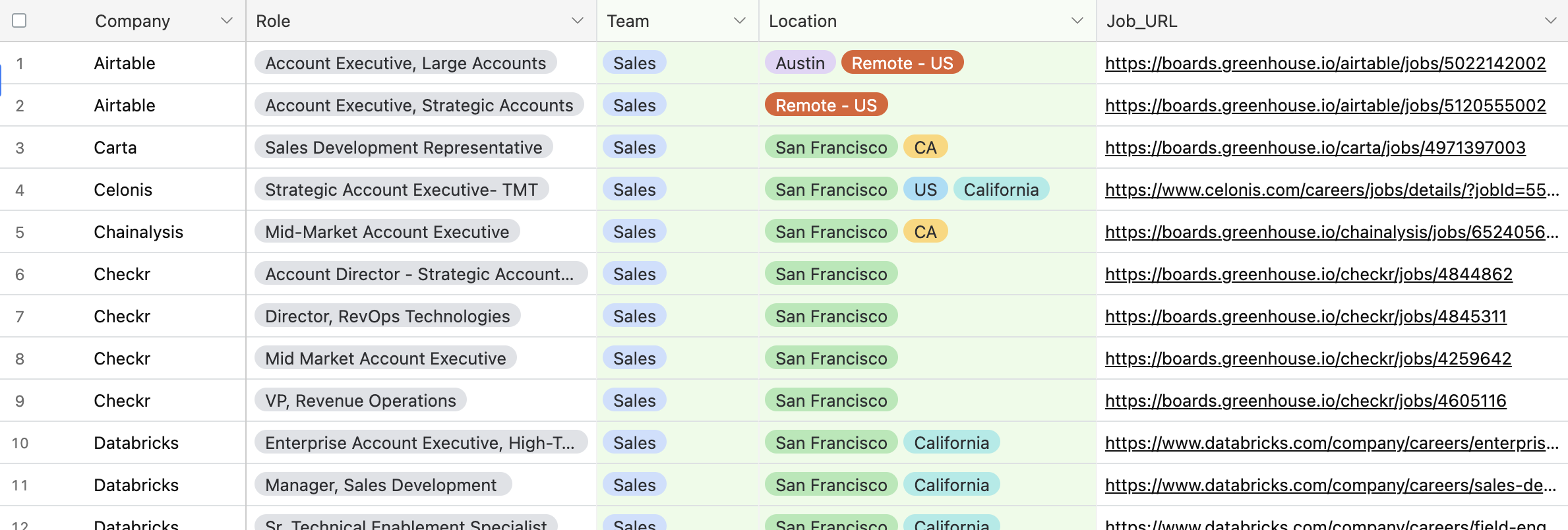
Task: Select the Role column header label
Action: 273,21
